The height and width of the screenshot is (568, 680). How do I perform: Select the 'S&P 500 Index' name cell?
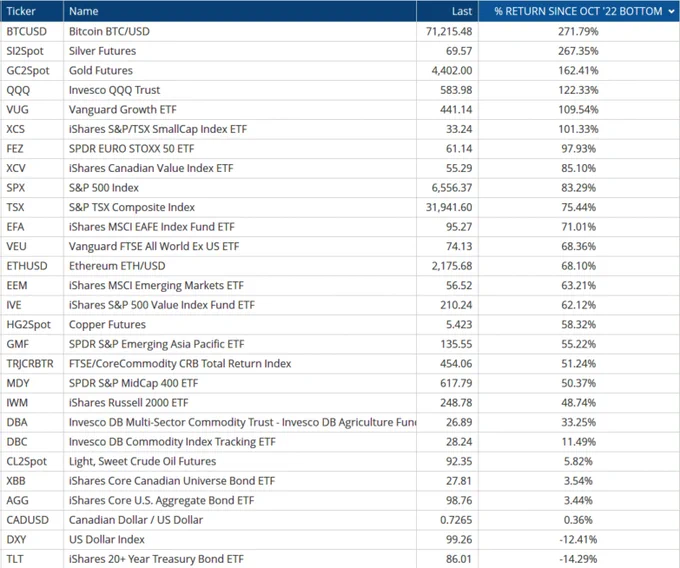240,188
